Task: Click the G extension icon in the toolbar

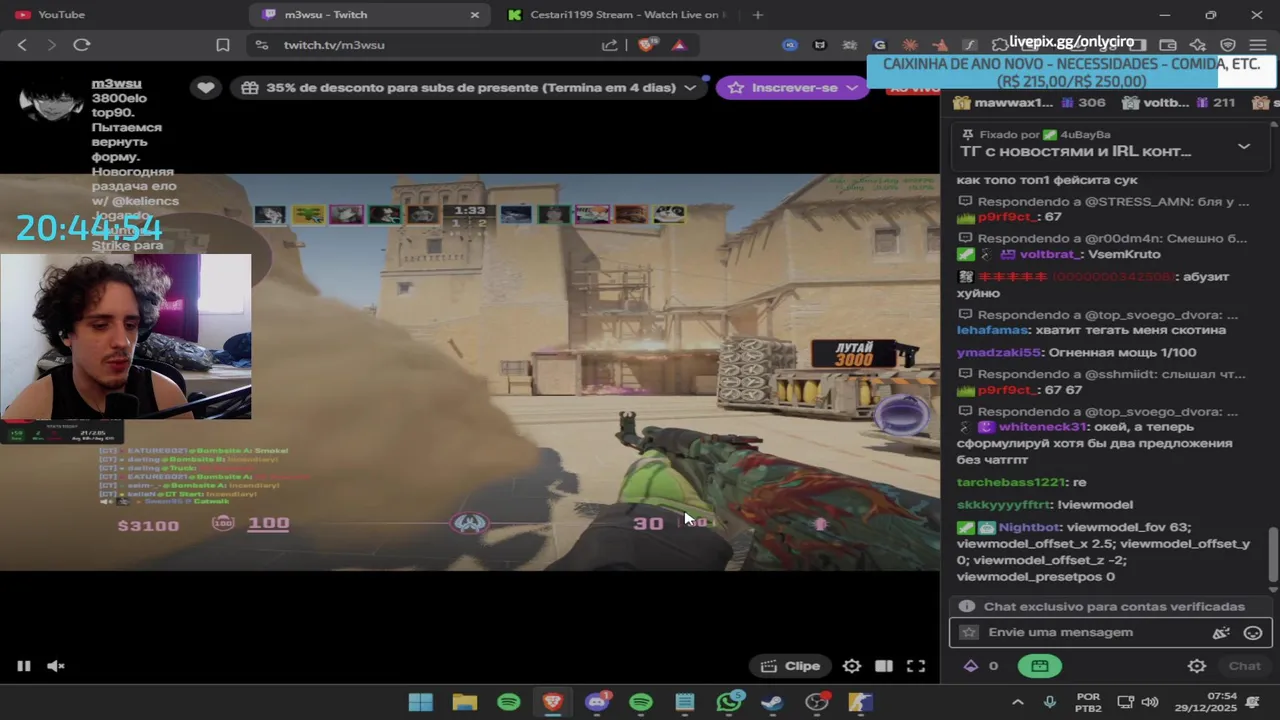Action: pos(880,45)
